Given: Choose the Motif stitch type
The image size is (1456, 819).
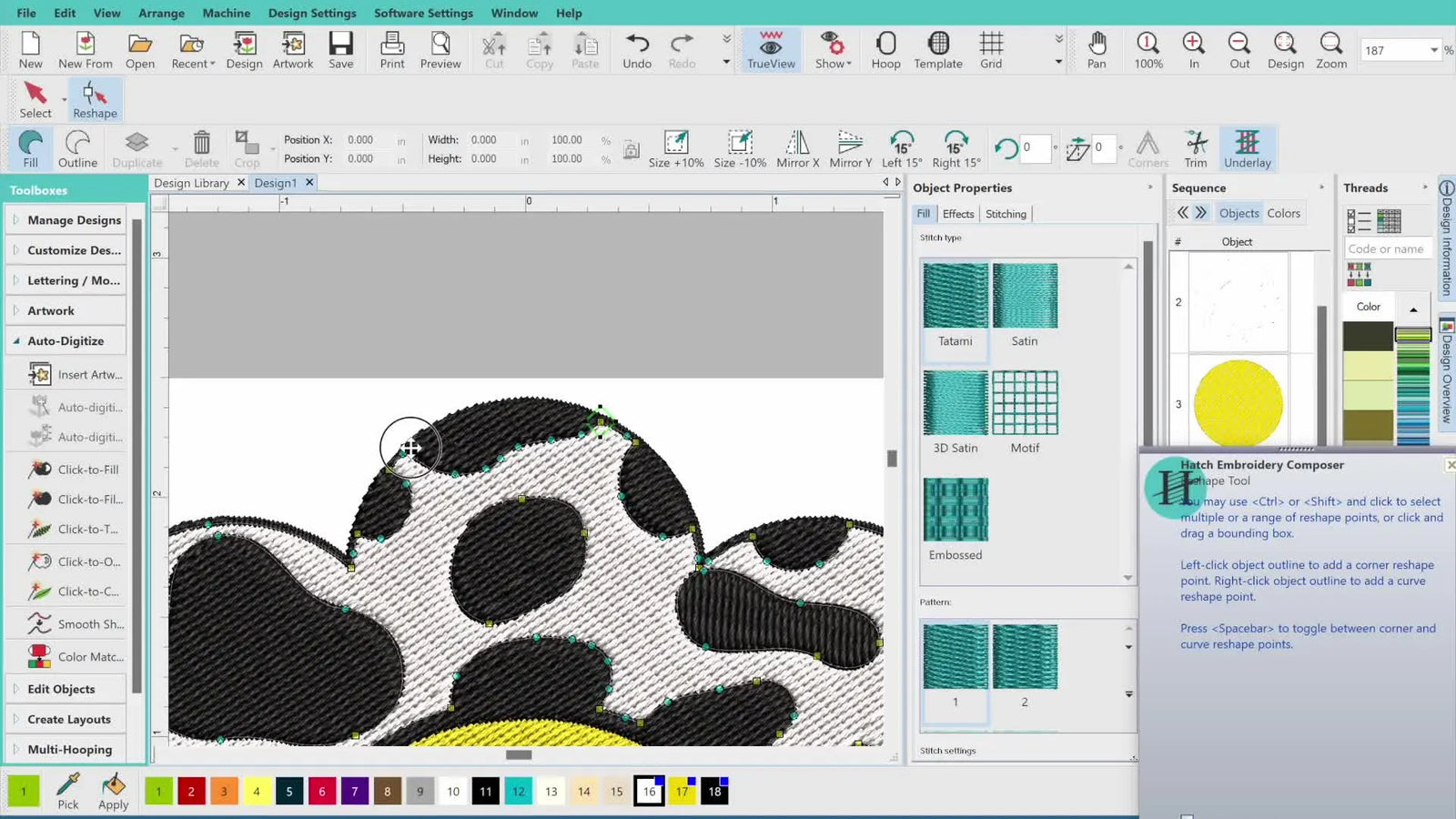Looking at the screenshot, I should (1025, 412).
